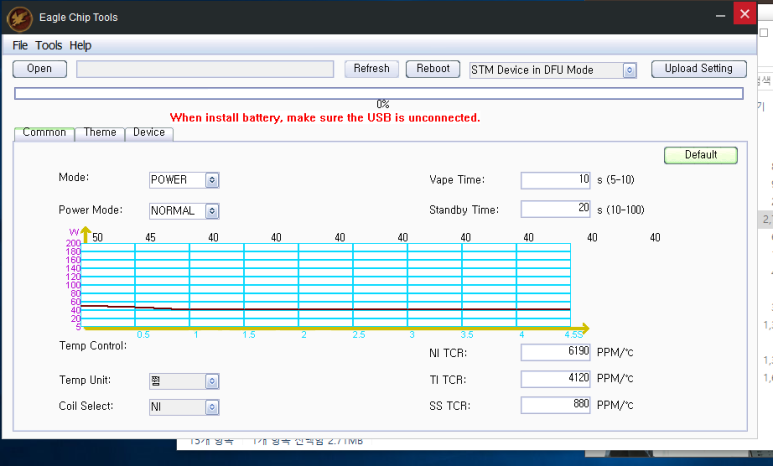The width and height of the screenshot is (773, 466).
Task: Click the Open button
Action: 39,69
